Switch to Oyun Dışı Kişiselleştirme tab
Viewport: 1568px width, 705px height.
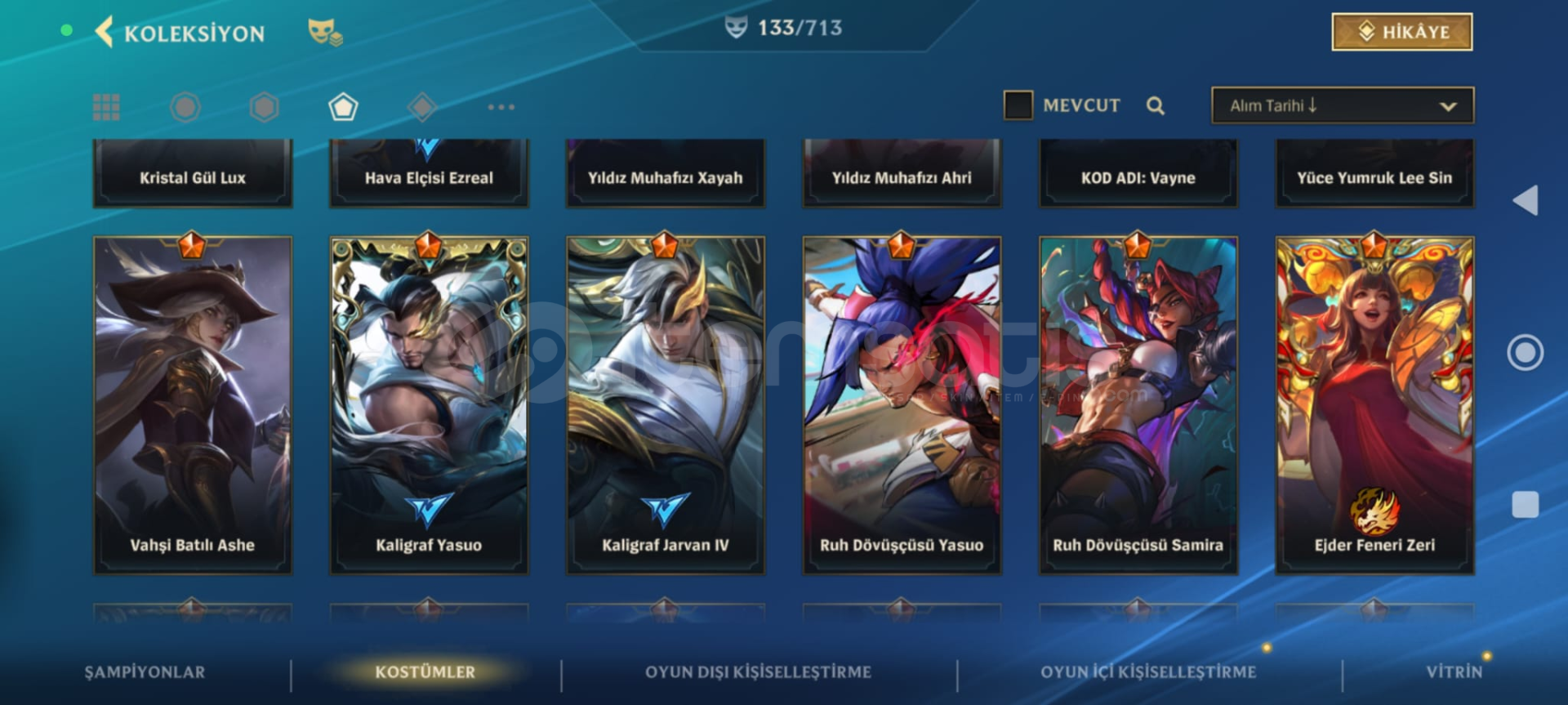tap(758, 672)
